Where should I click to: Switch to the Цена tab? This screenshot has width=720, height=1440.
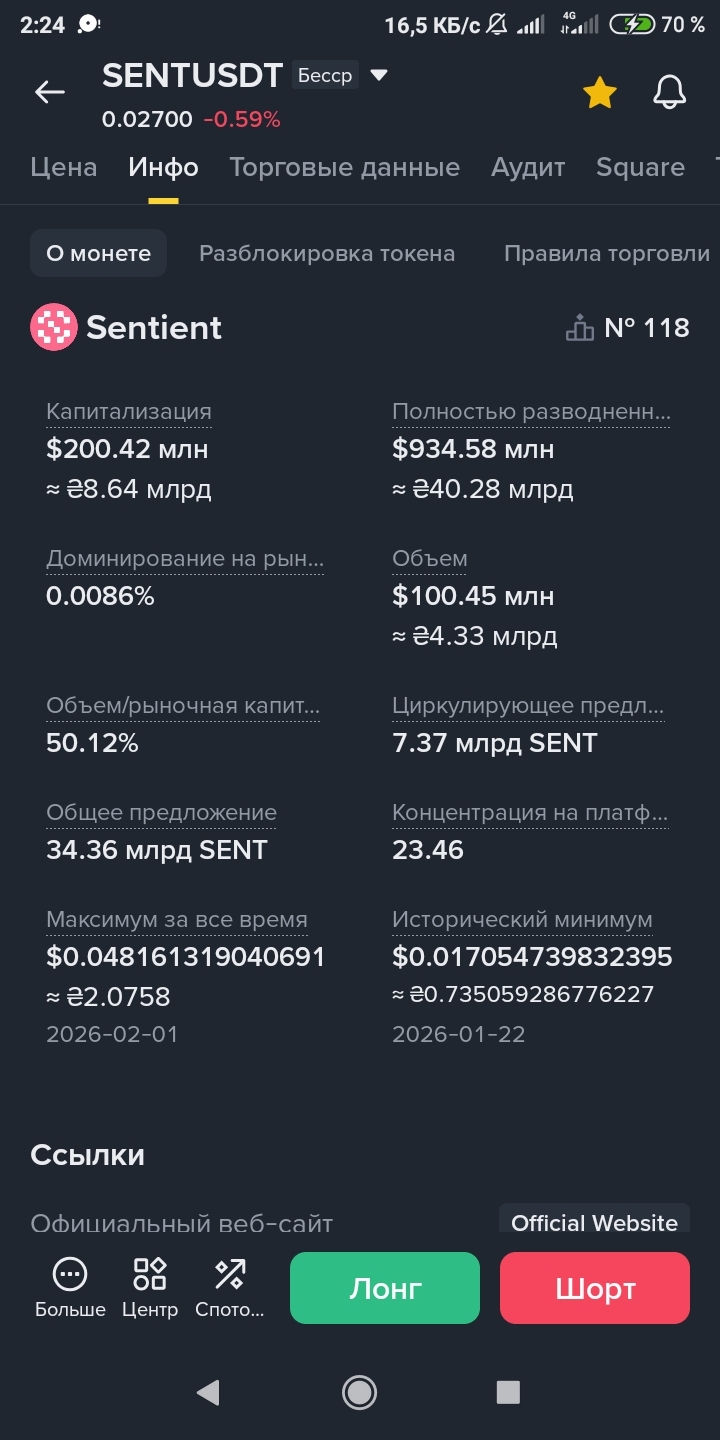[x=64, y=167]
